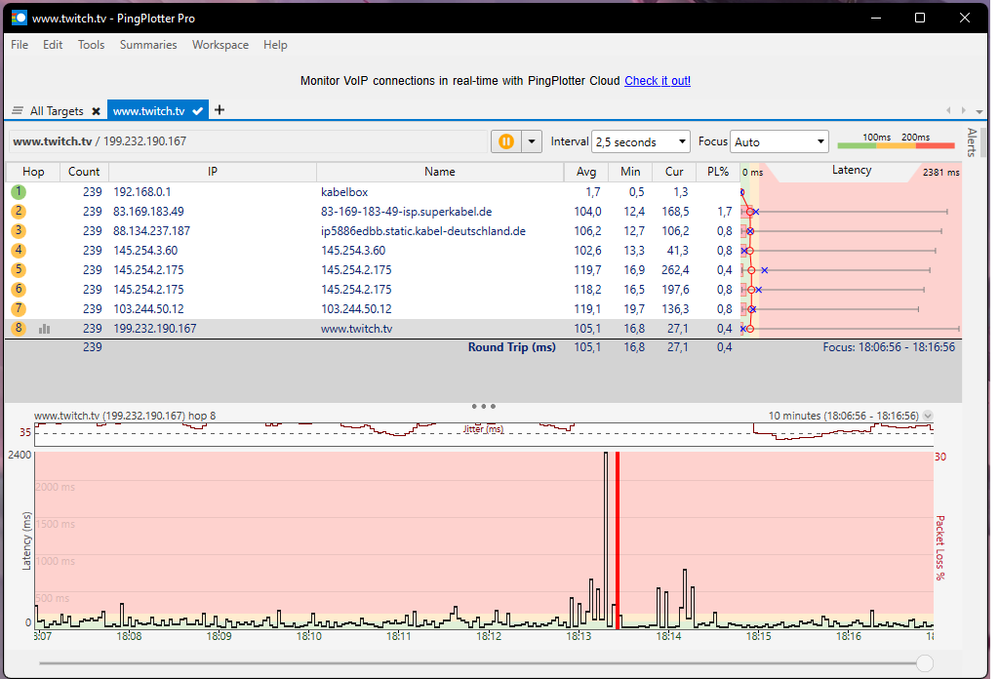Click the checkmark icon on www.twitch.tv tab

point(198,111)
